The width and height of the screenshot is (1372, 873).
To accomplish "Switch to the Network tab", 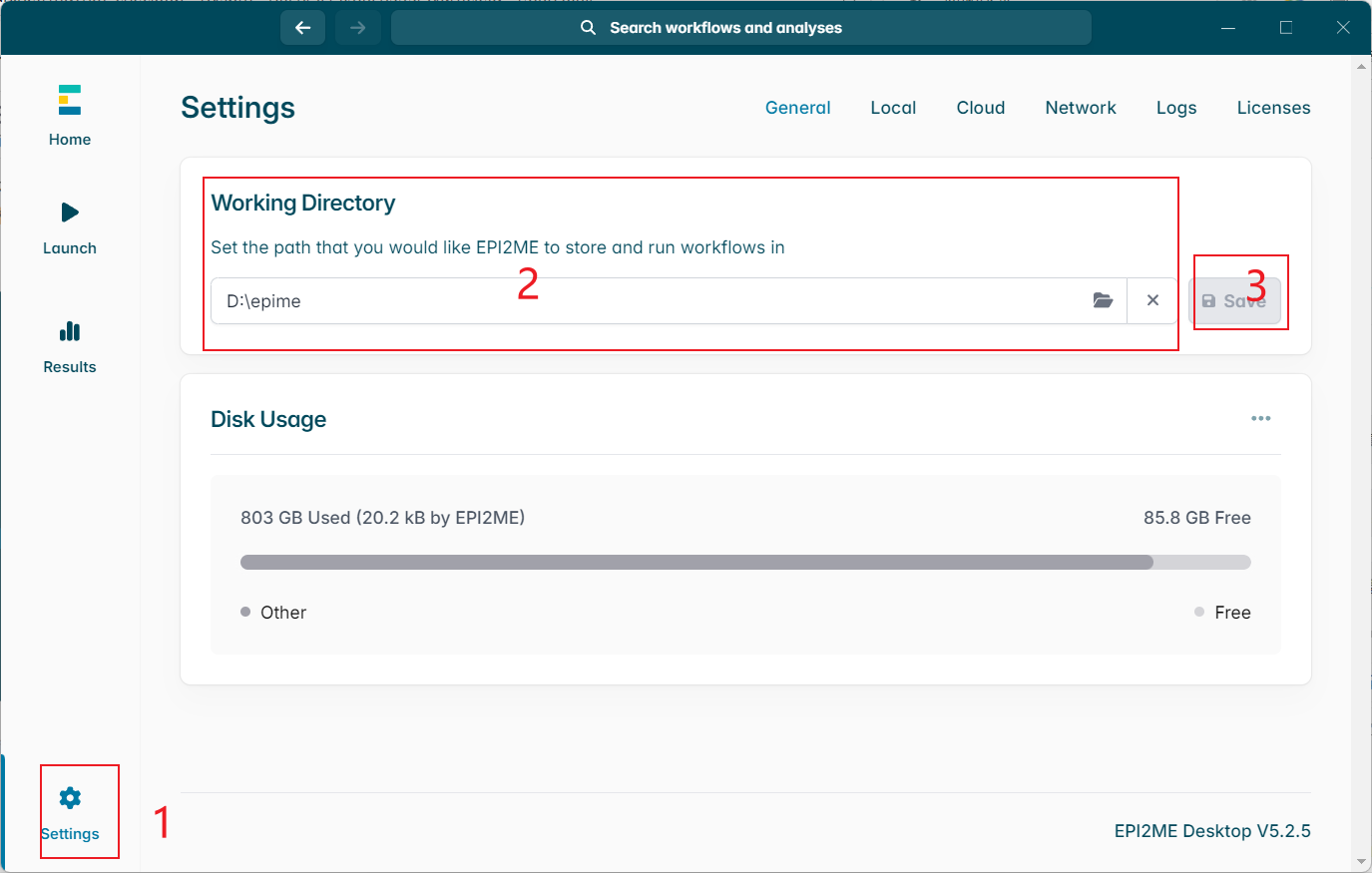I will click(1081, 108).
